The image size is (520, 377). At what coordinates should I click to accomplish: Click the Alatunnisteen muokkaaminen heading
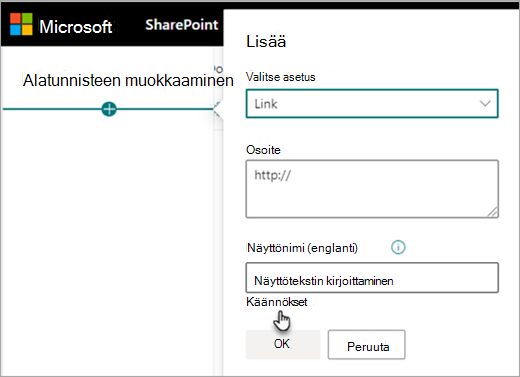tap(128, 80)
